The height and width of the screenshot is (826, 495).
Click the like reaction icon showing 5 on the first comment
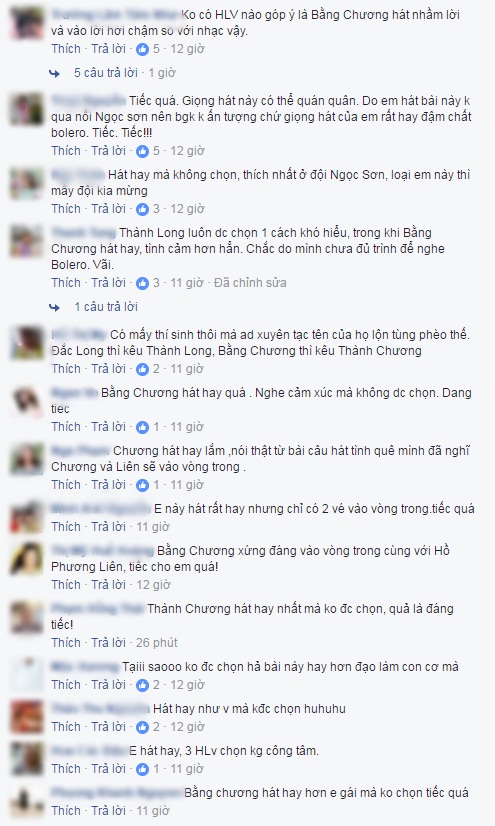(143, 49)
